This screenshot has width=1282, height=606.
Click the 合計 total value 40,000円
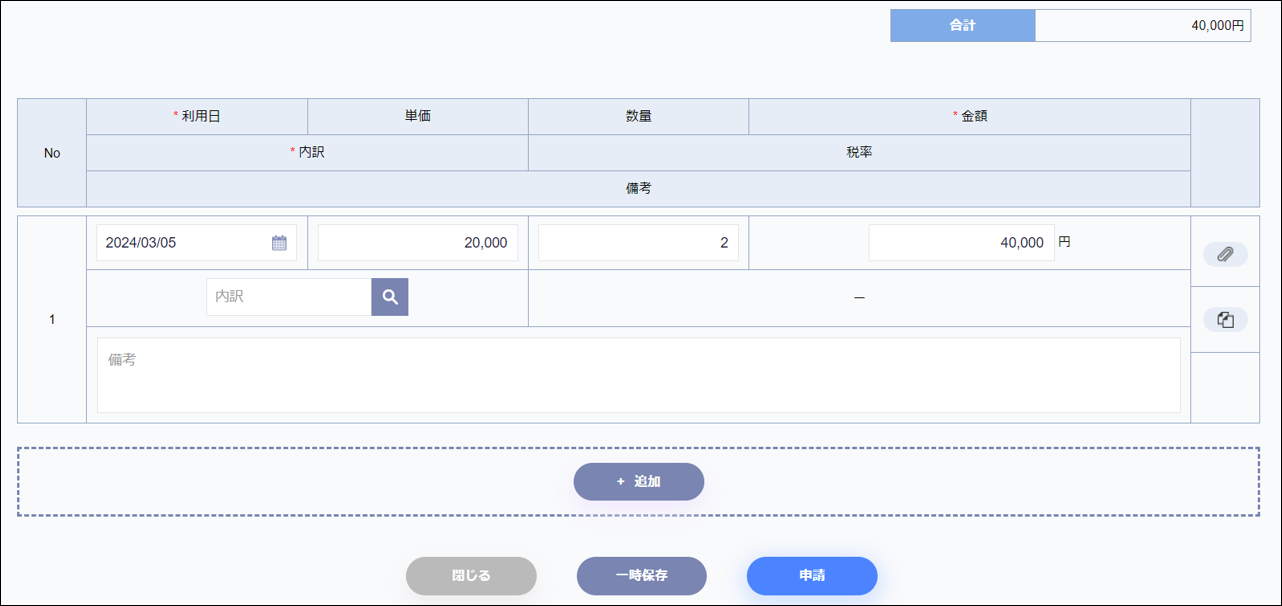(1143, 26)
